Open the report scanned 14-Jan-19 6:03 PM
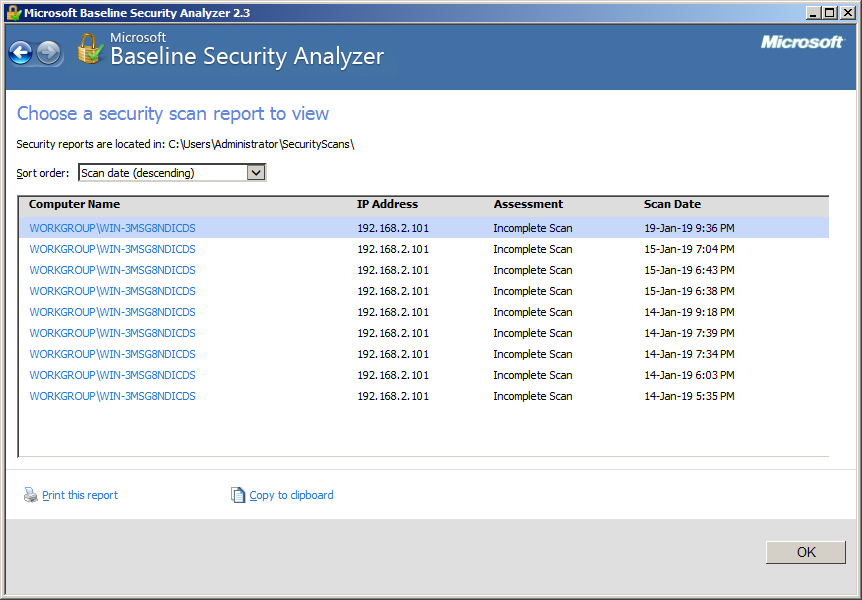This screenshot has width=862, height=600. click(x=112, y=375)
